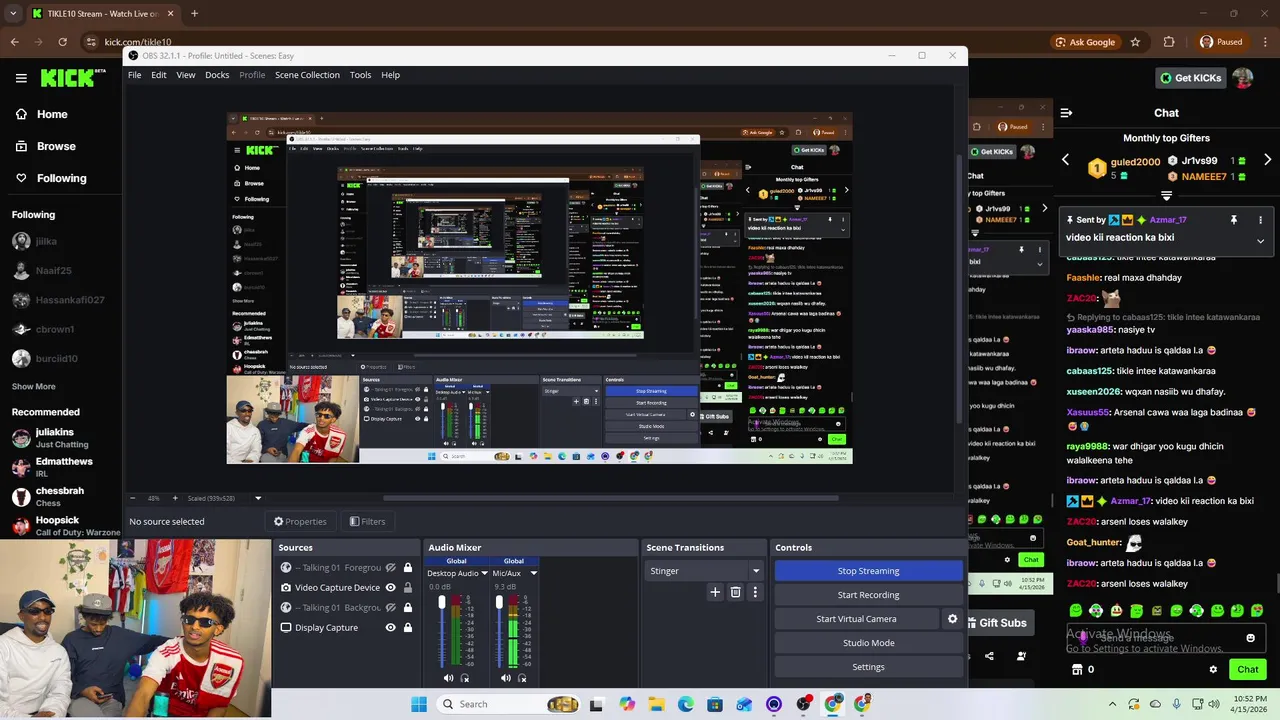Open OBS Edit menu
This screenshot has height=720, width=1280.
point(159,75)
